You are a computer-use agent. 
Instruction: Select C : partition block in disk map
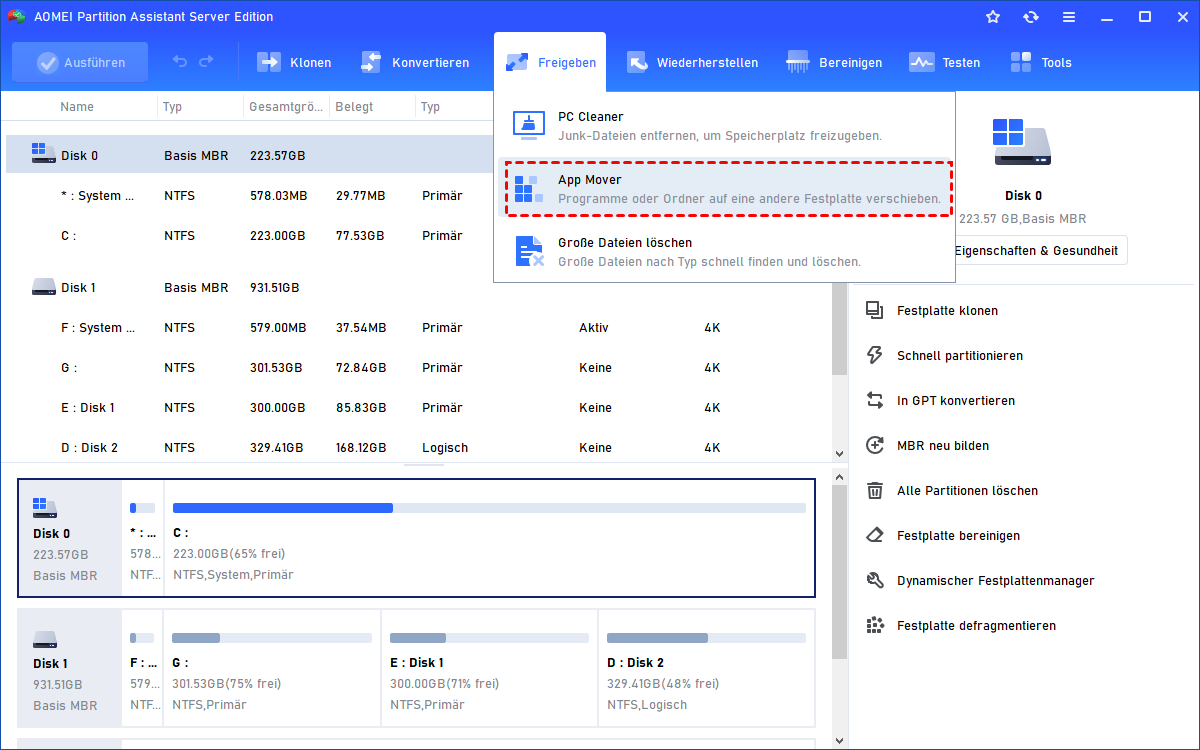click(489, 538)
